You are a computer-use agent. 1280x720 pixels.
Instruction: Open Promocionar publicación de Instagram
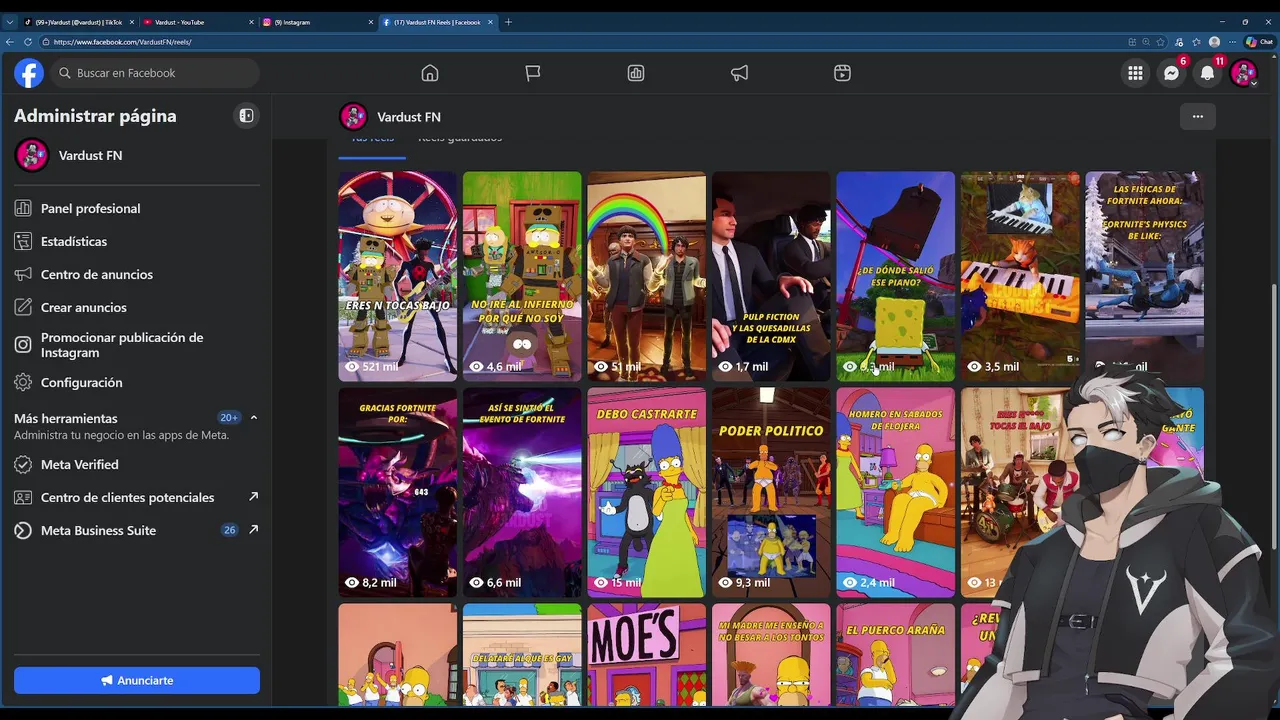[x=137, y=345]
